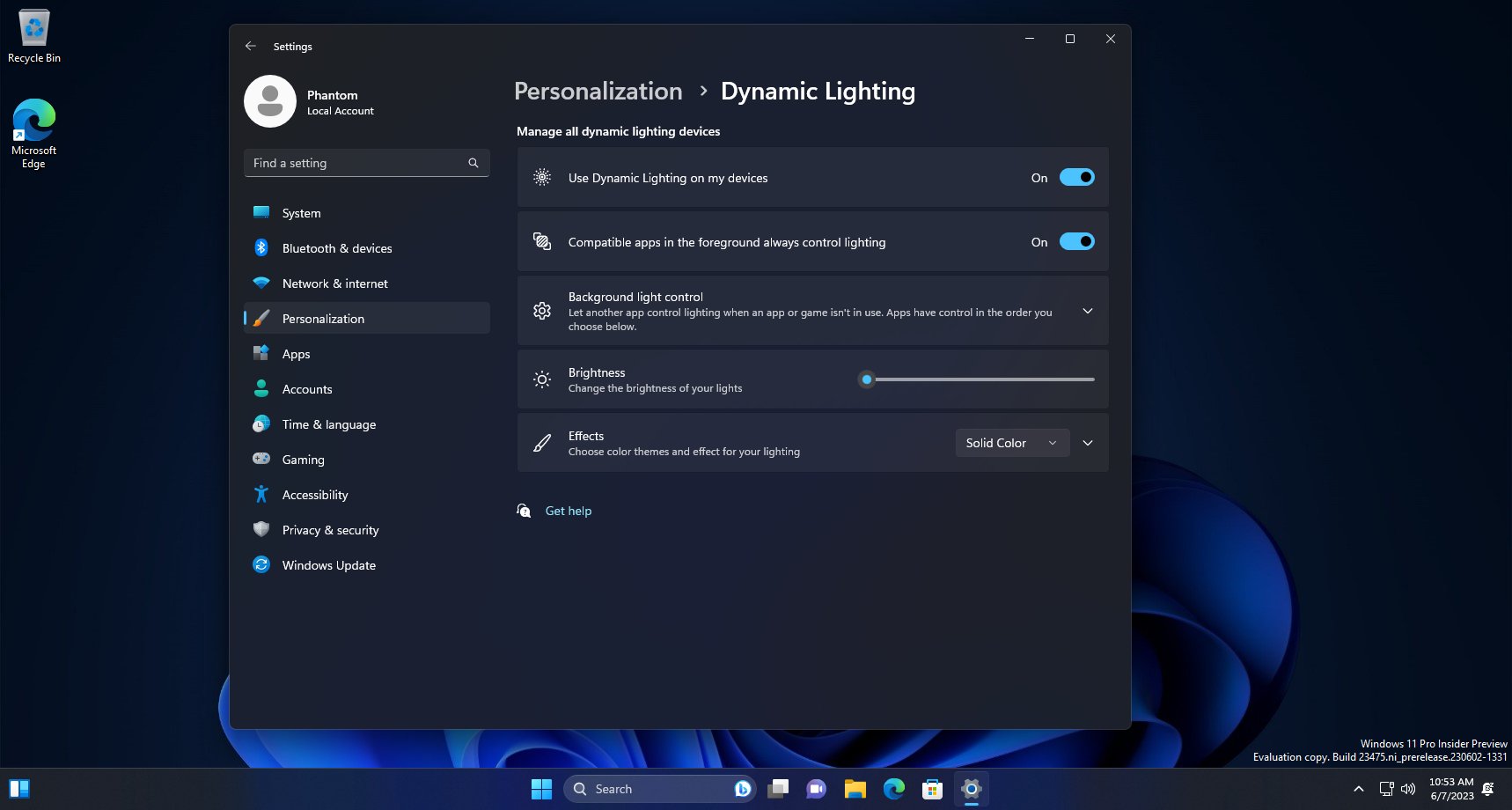1512x810 pixels.
Task: Select Personalization in sidebar
Action: (367, 319)
